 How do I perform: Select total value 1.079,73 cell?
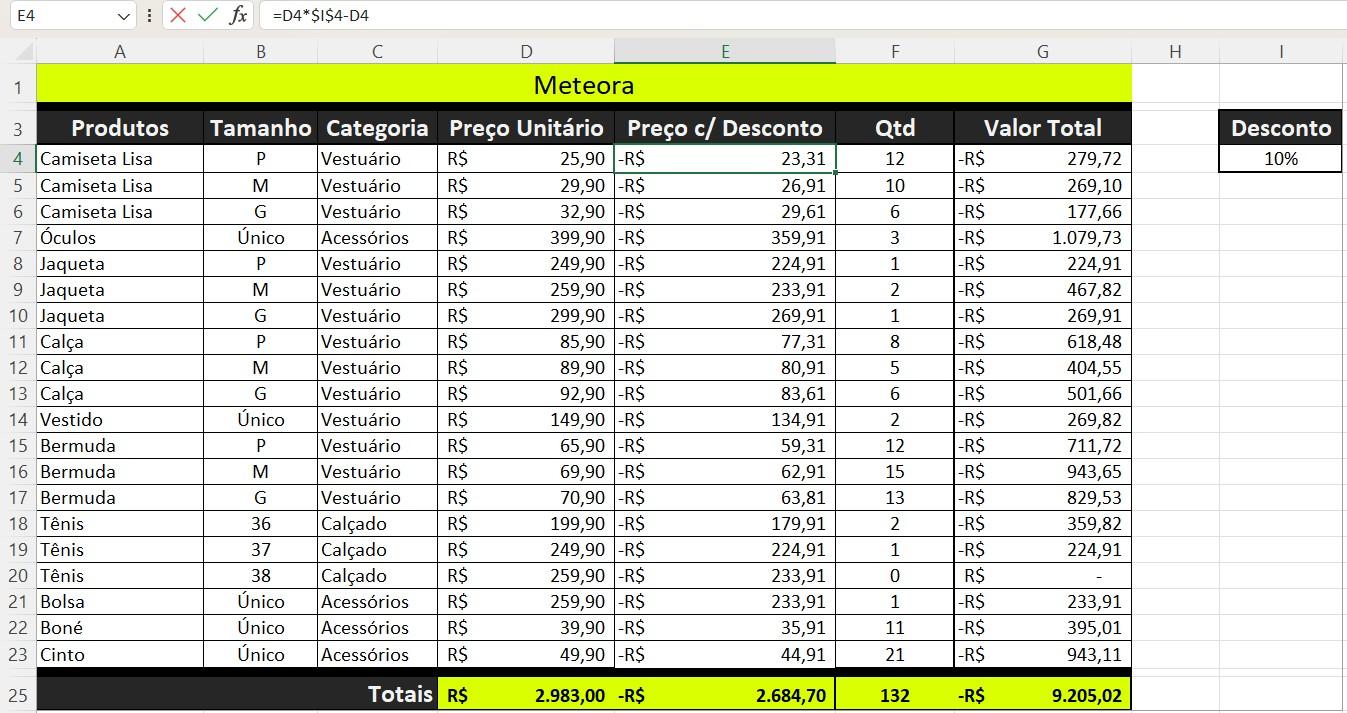tap(1043, 237)
